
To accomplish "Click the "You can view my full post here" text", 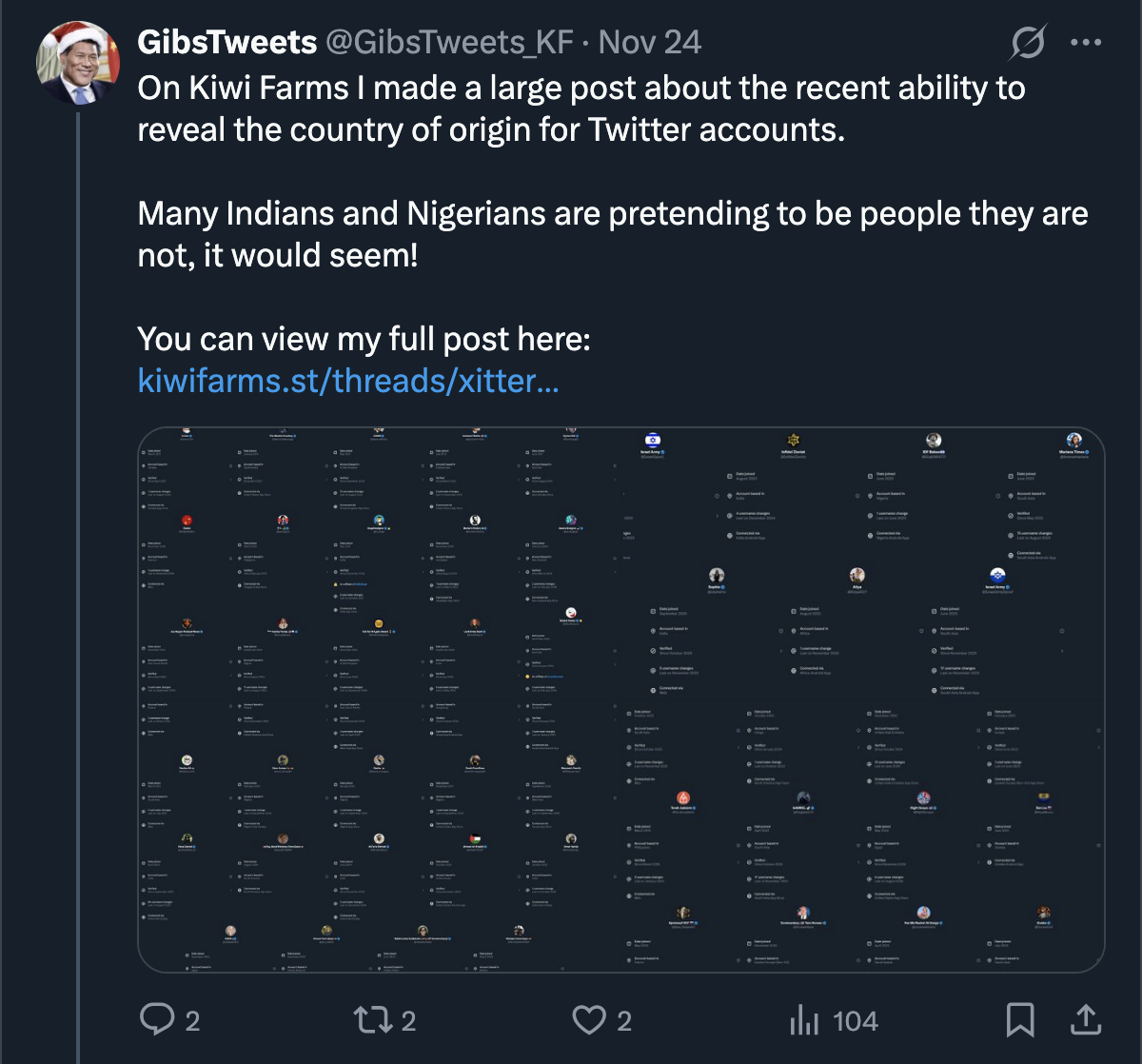I will click(x=364, y=339).
